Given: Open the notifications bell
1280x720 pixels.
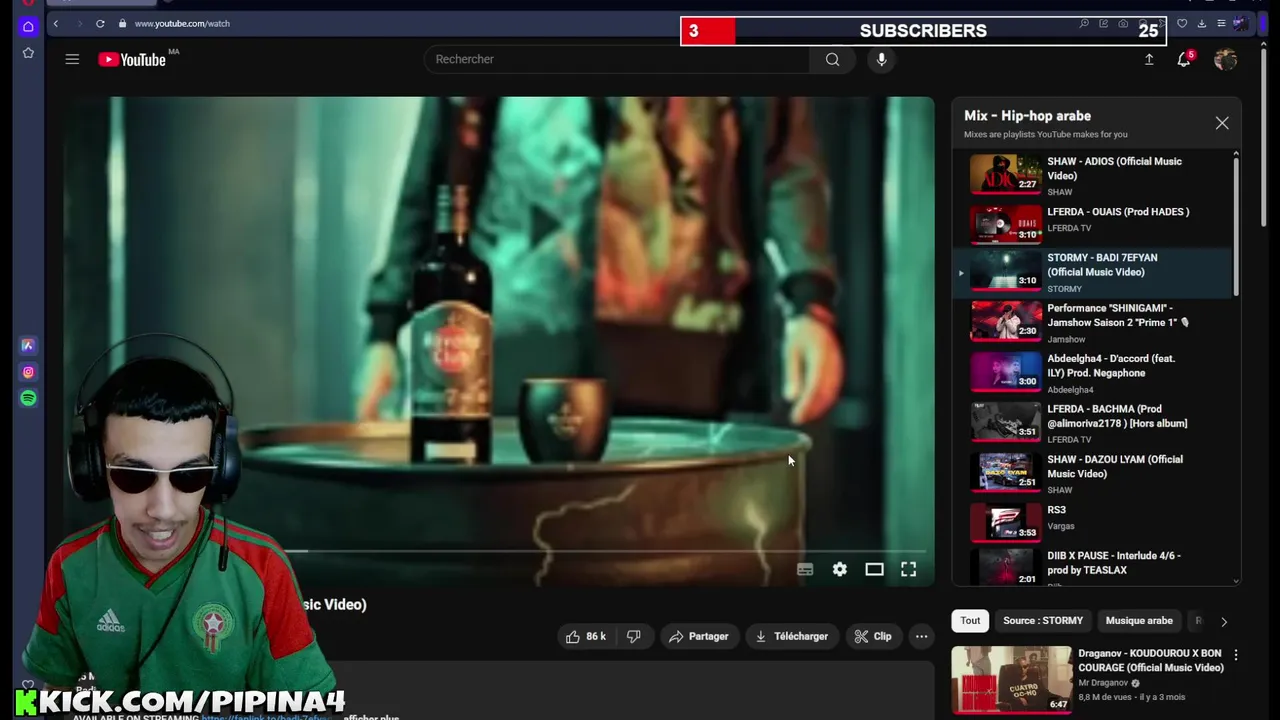Looking at the screenshot, I should [1184, 59].
